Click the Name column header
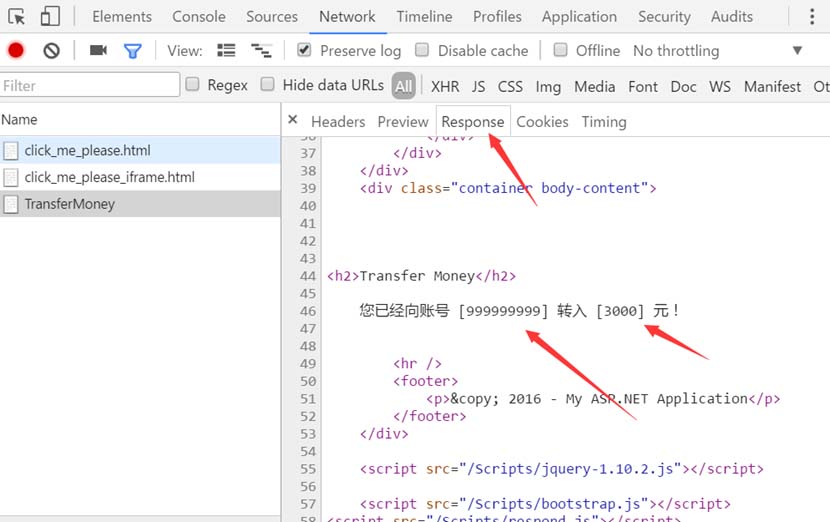The height and width of the screenshot is (522, 830). pyautogui.click(x=140, y=120)
